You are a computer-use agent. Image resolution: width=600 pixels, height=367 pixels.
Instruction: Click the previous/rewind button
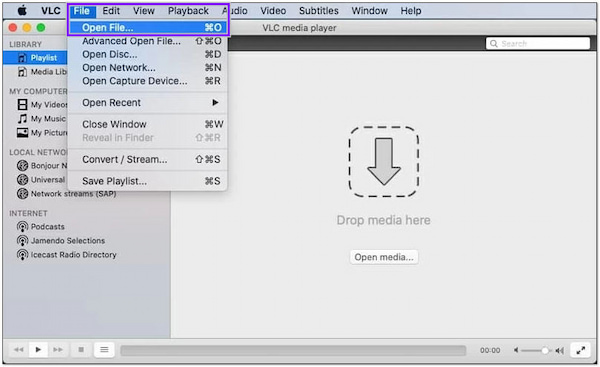click(x=18, y=349)
